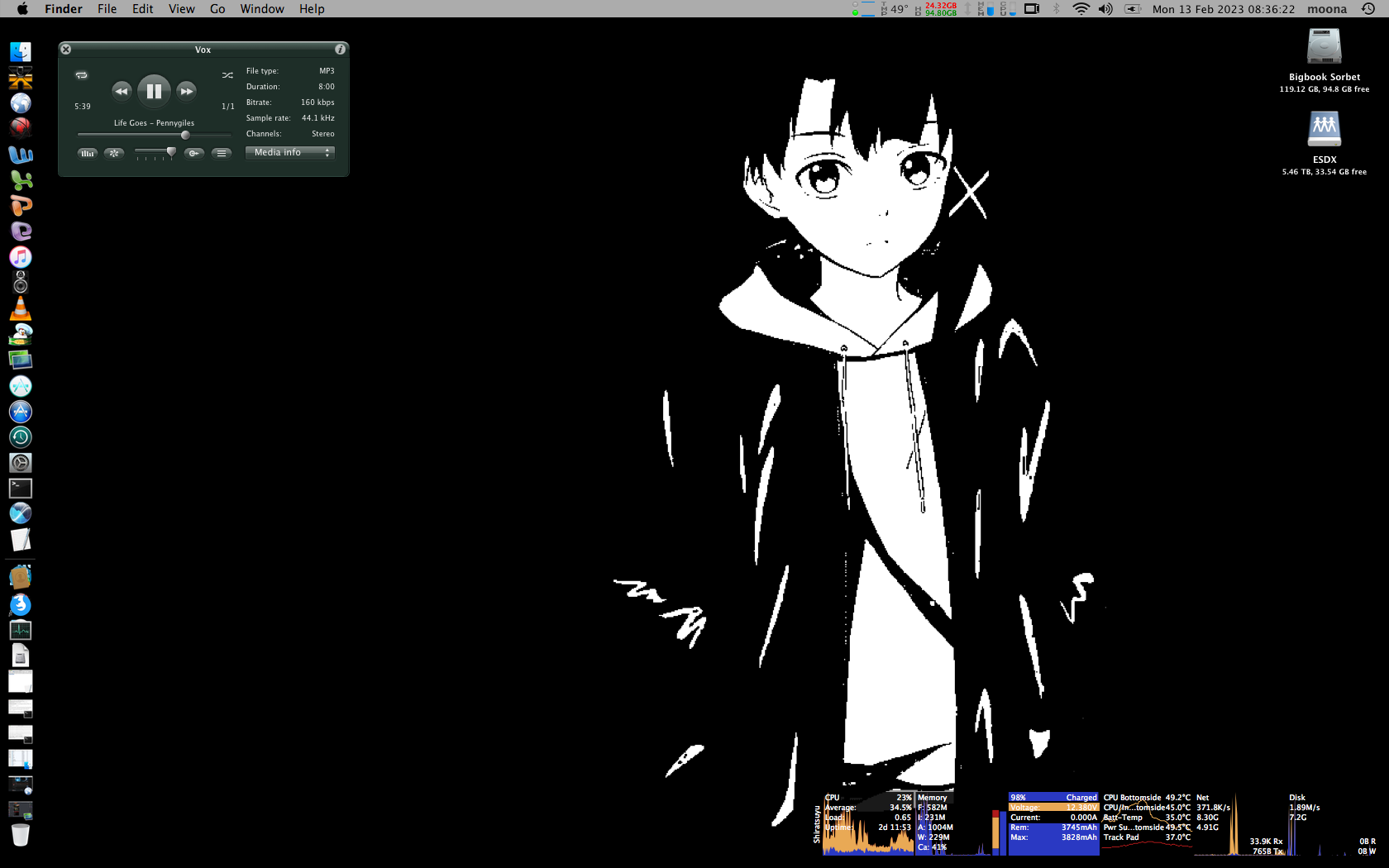Open the Finder menu

64,9
